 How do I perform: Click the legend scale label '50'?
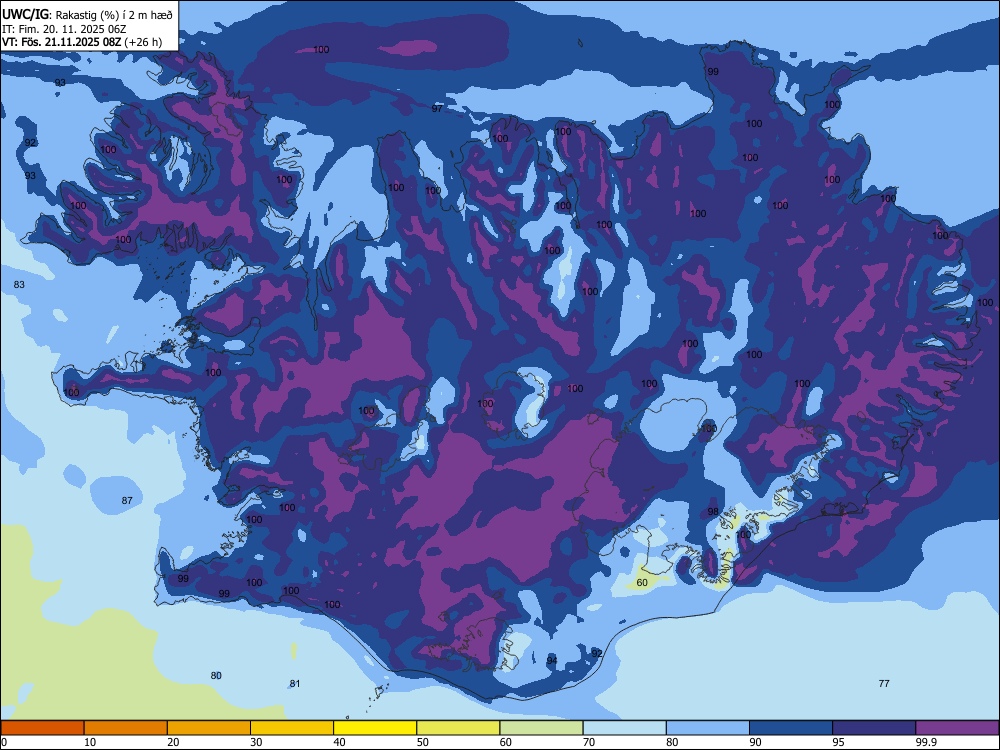tap(423, 742)
